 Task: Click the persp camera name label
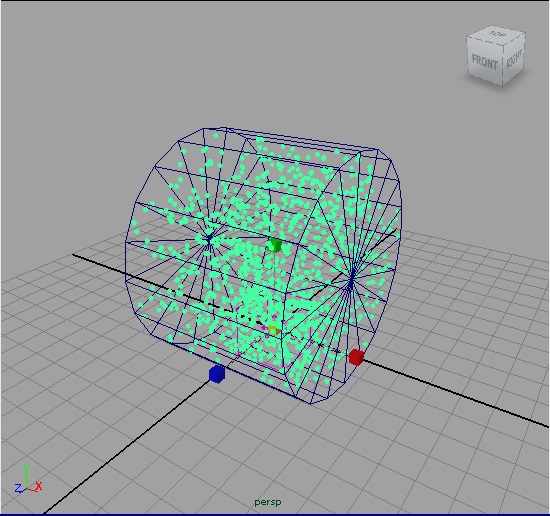point(268,502)
